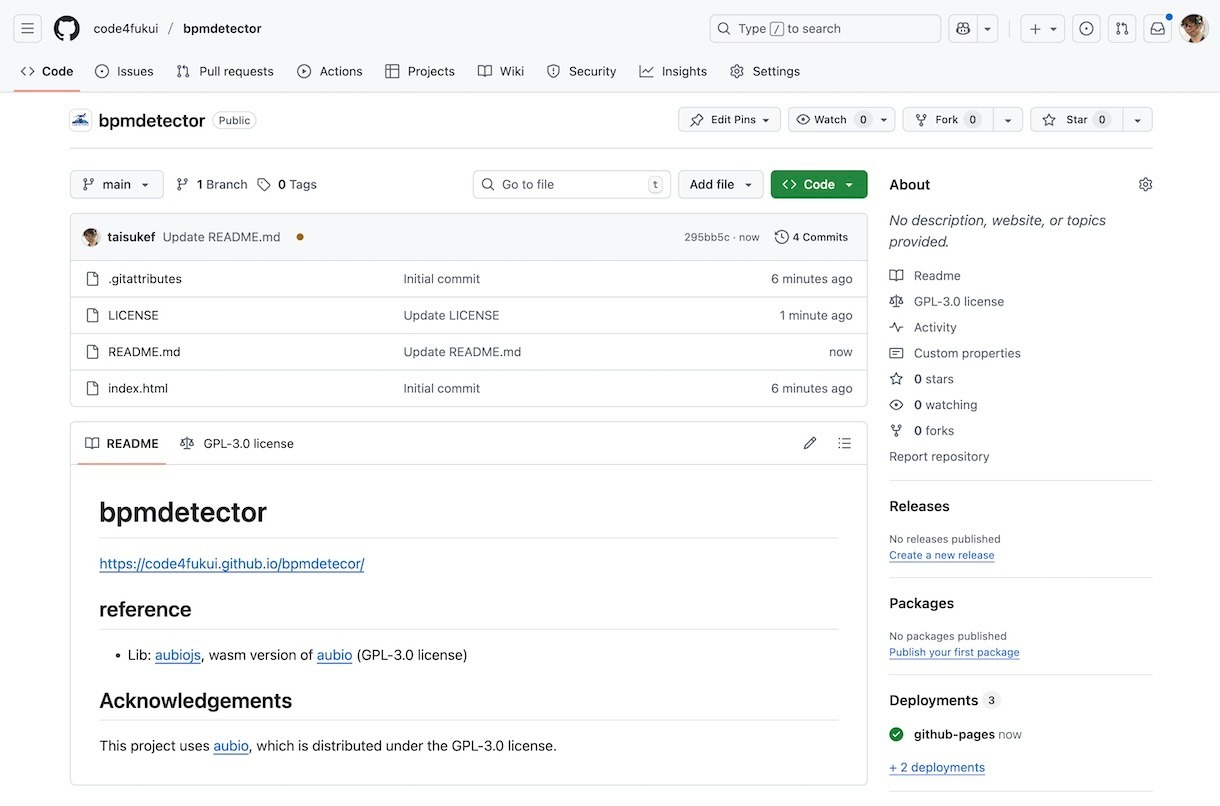Switch to the Issues tab
This screenshot has height=806, width=1220.
click(x=124, y=71)
